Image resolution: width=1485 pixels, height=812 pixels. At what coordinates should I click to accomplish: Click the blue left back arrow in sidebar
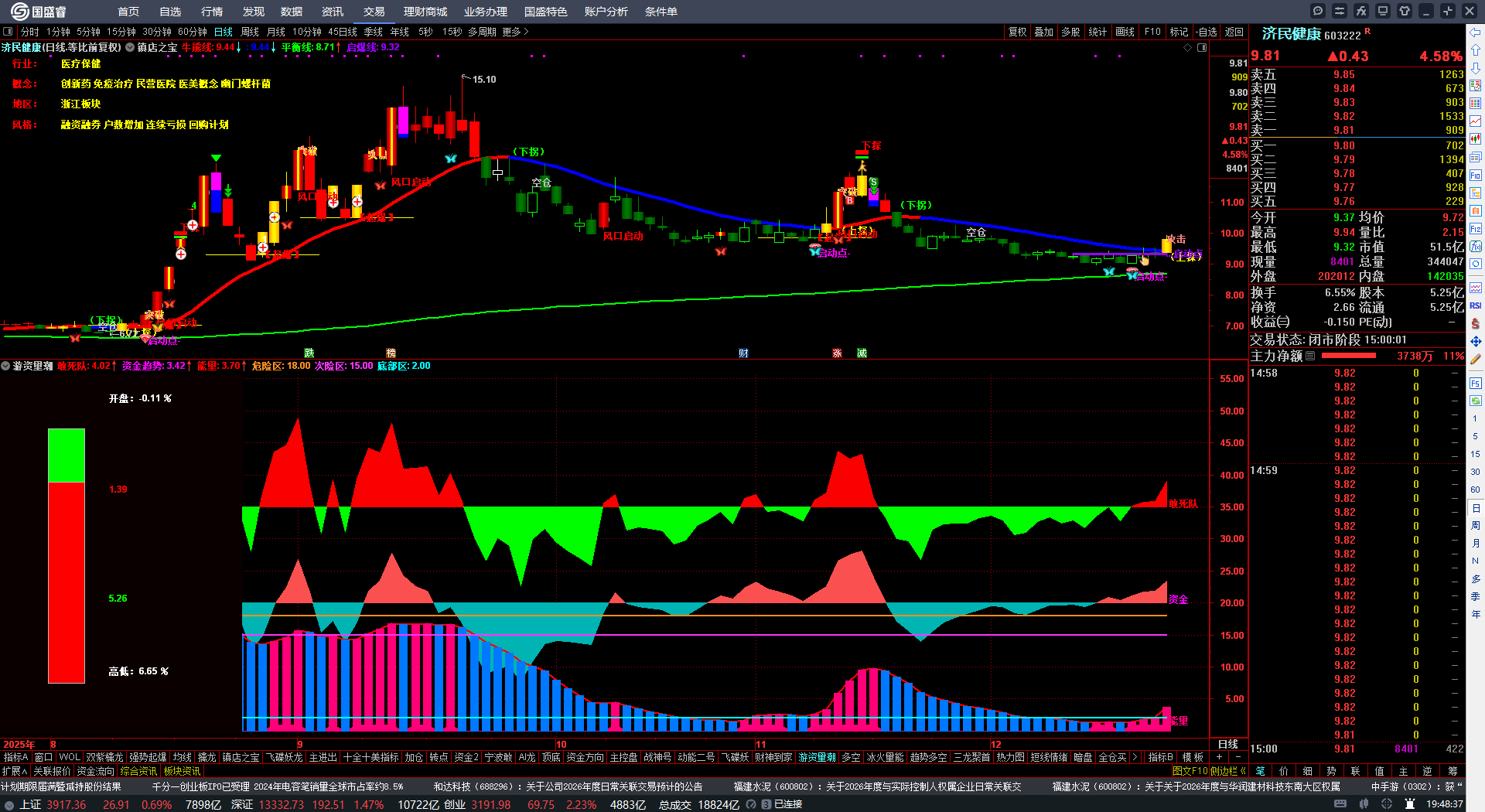click(x=1476, y=32)
